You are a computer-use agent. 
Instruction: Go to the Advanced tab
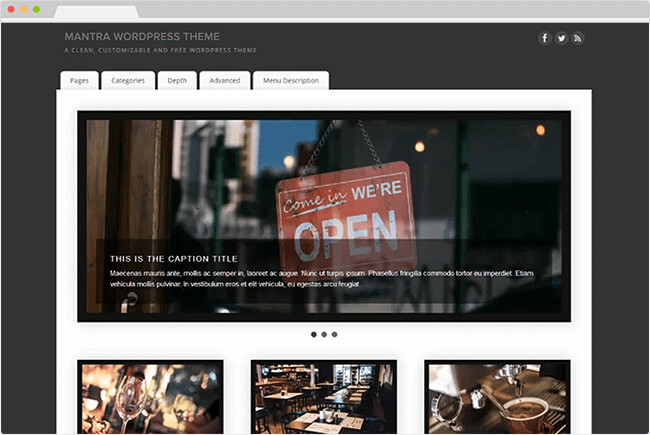pos(224,80)
